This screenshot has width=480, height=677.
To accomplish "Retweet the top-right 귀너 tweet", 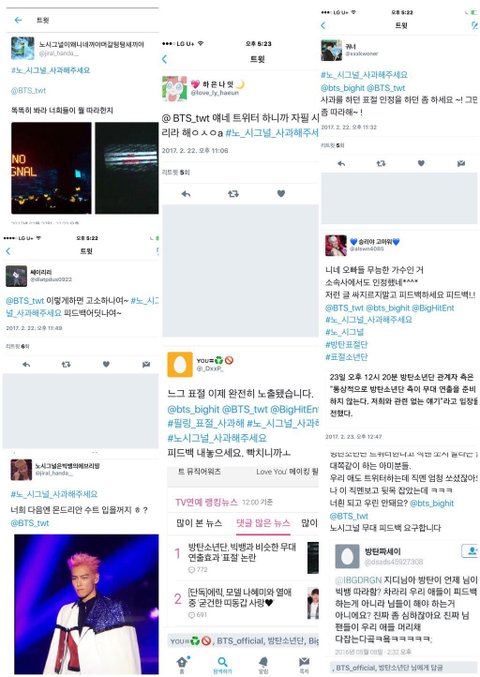I will click(381, 163).
